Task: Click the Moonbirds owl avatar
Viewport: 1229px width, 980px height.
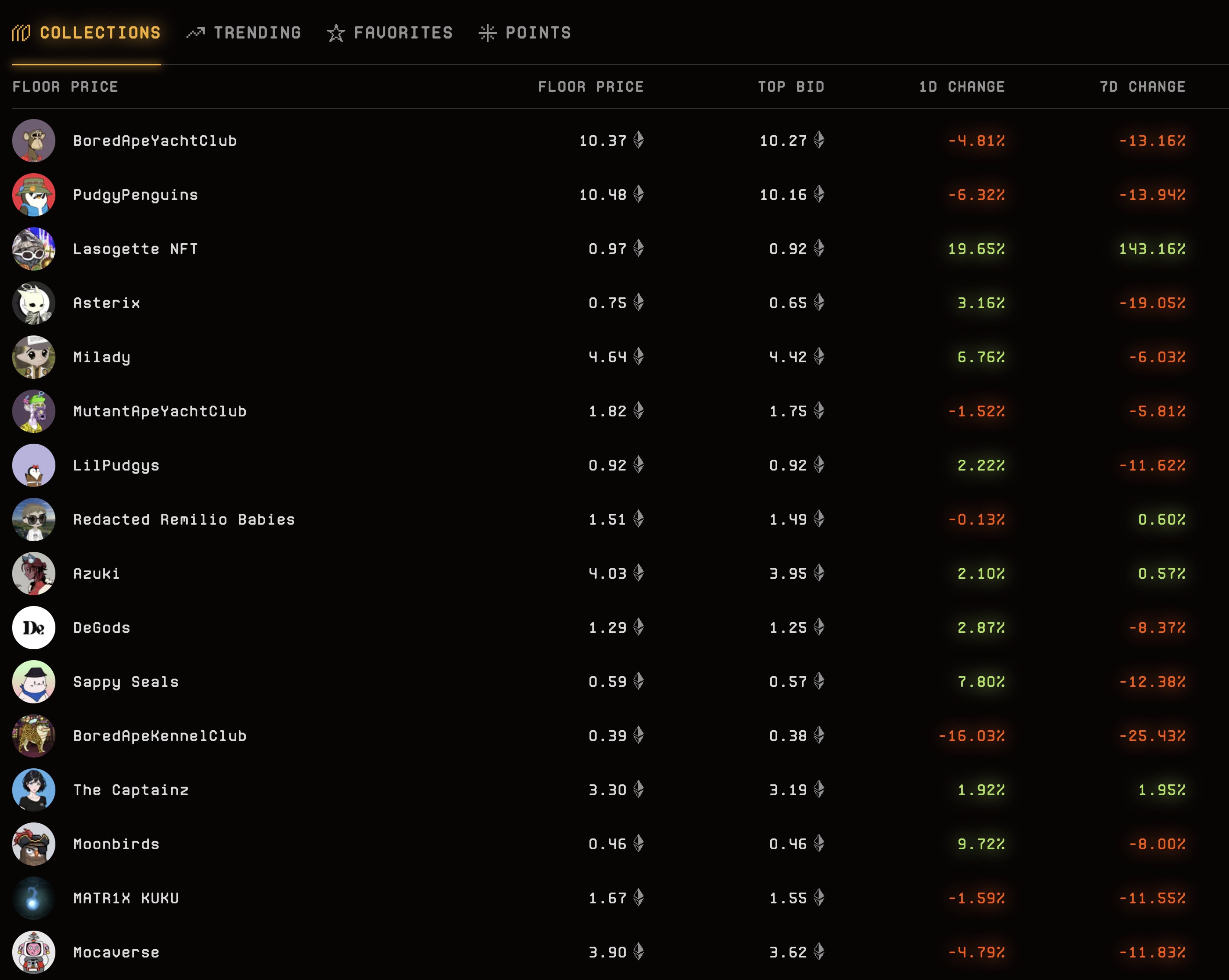Action: (34, 845)
